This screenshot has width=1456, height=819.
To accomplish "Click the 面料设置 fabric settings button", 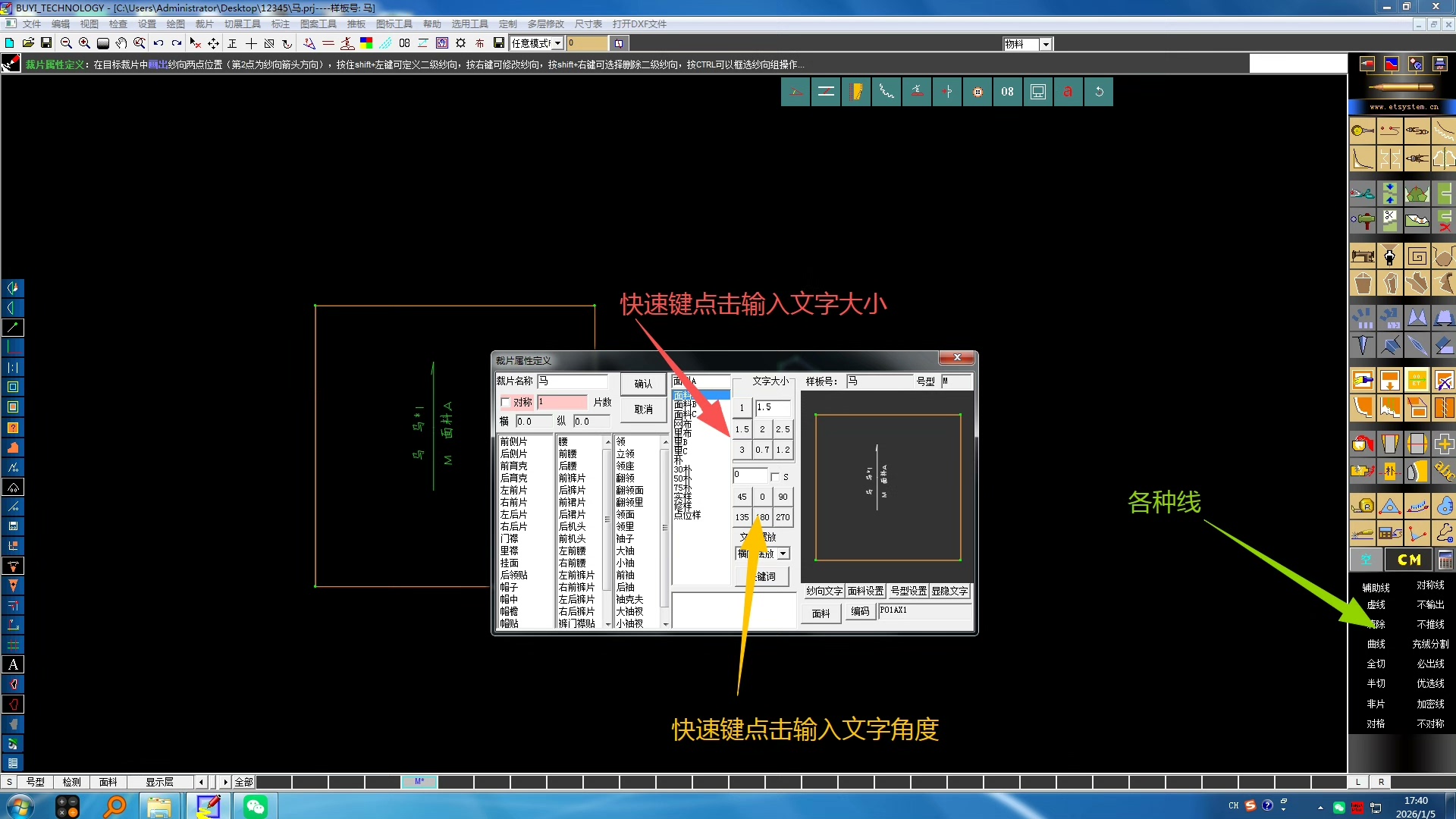I will pos(865,591).
